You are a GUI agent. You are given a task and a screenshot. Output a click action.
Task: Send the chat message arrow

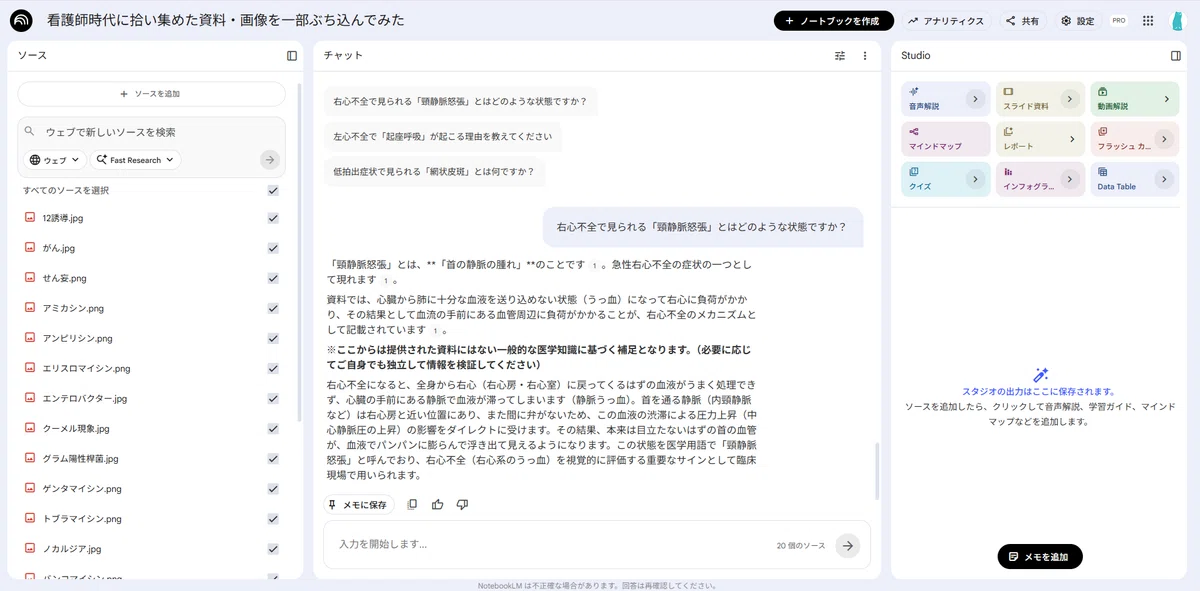click(848, 546)
